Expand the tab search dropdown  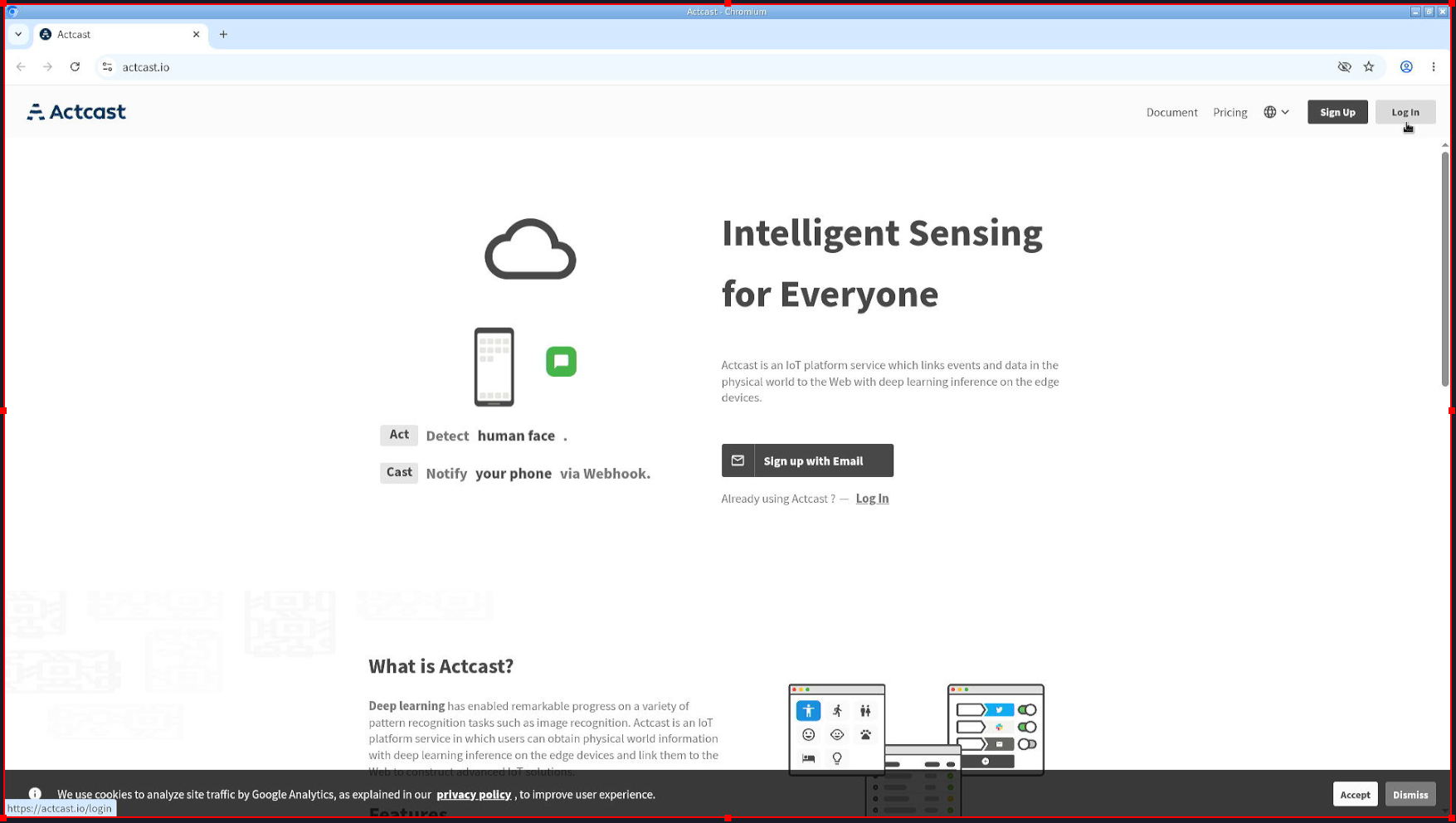(18, 34)
